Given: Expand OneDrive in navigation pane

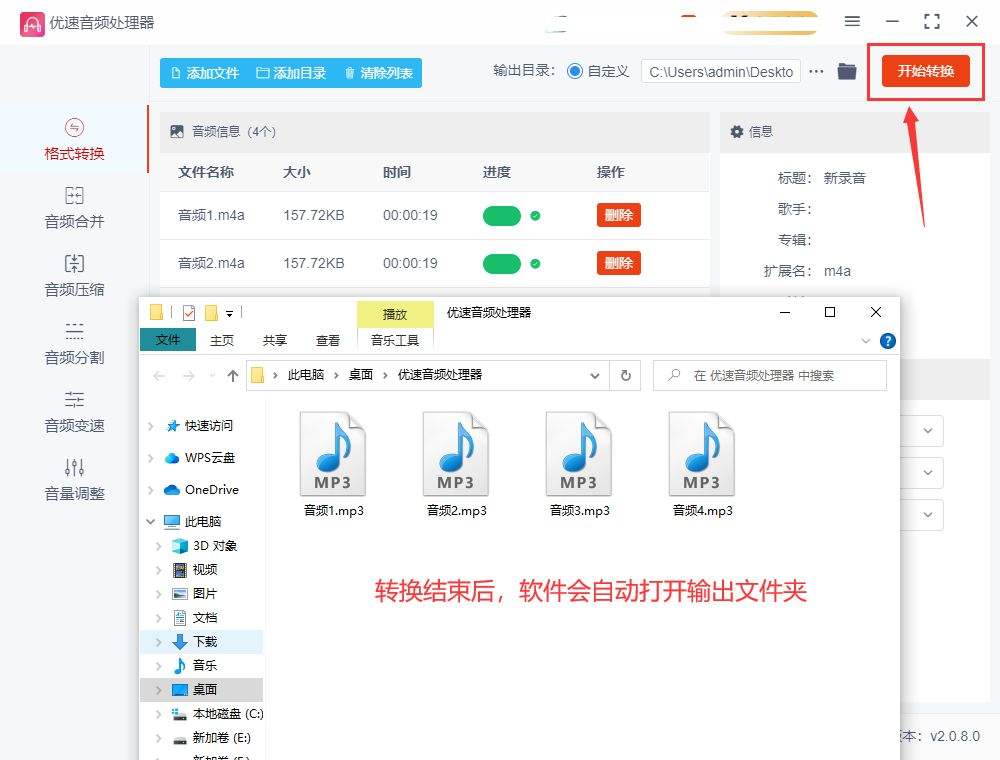Looking at the screenshot, I should pos(151,490).
